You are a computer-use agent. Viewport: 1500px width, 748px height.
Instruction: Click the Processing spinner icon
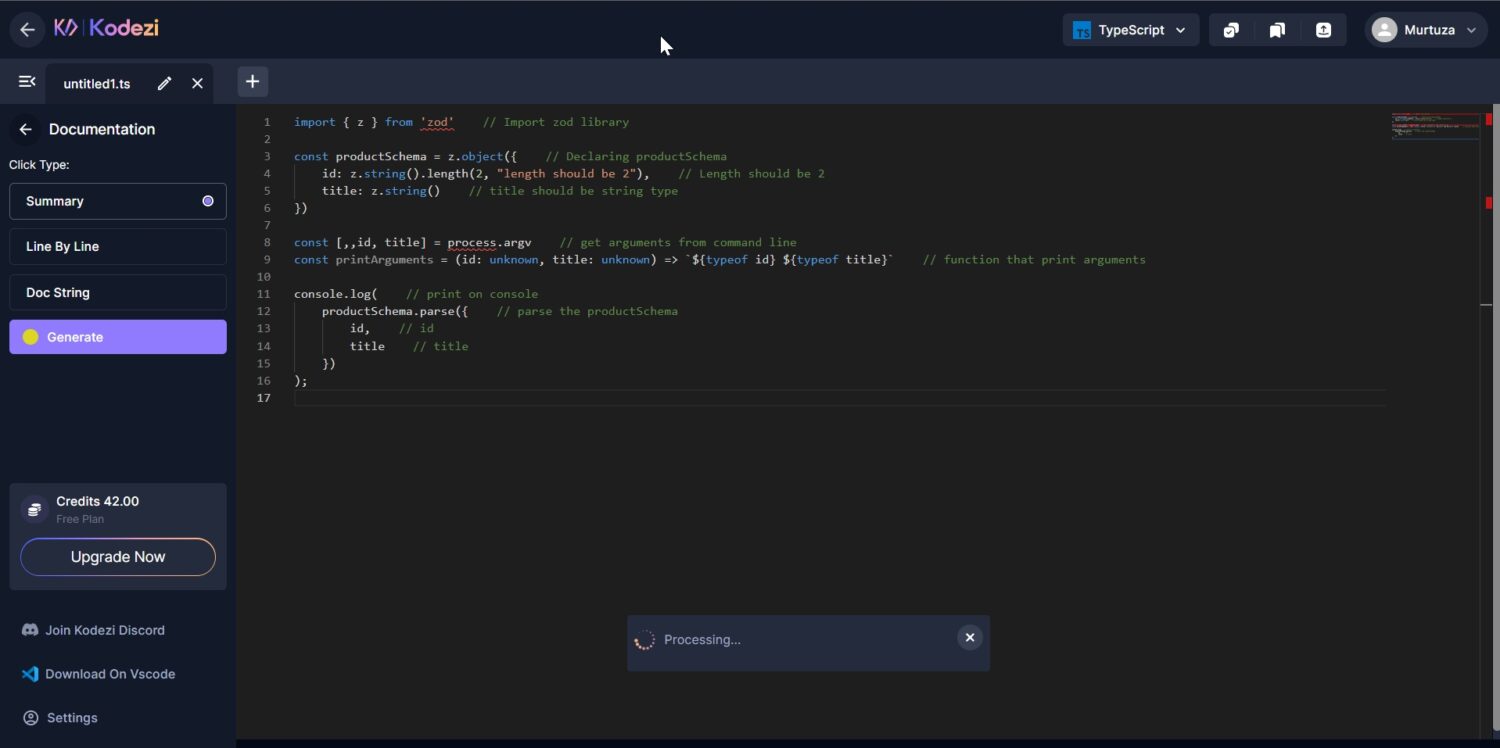point(645,640)
